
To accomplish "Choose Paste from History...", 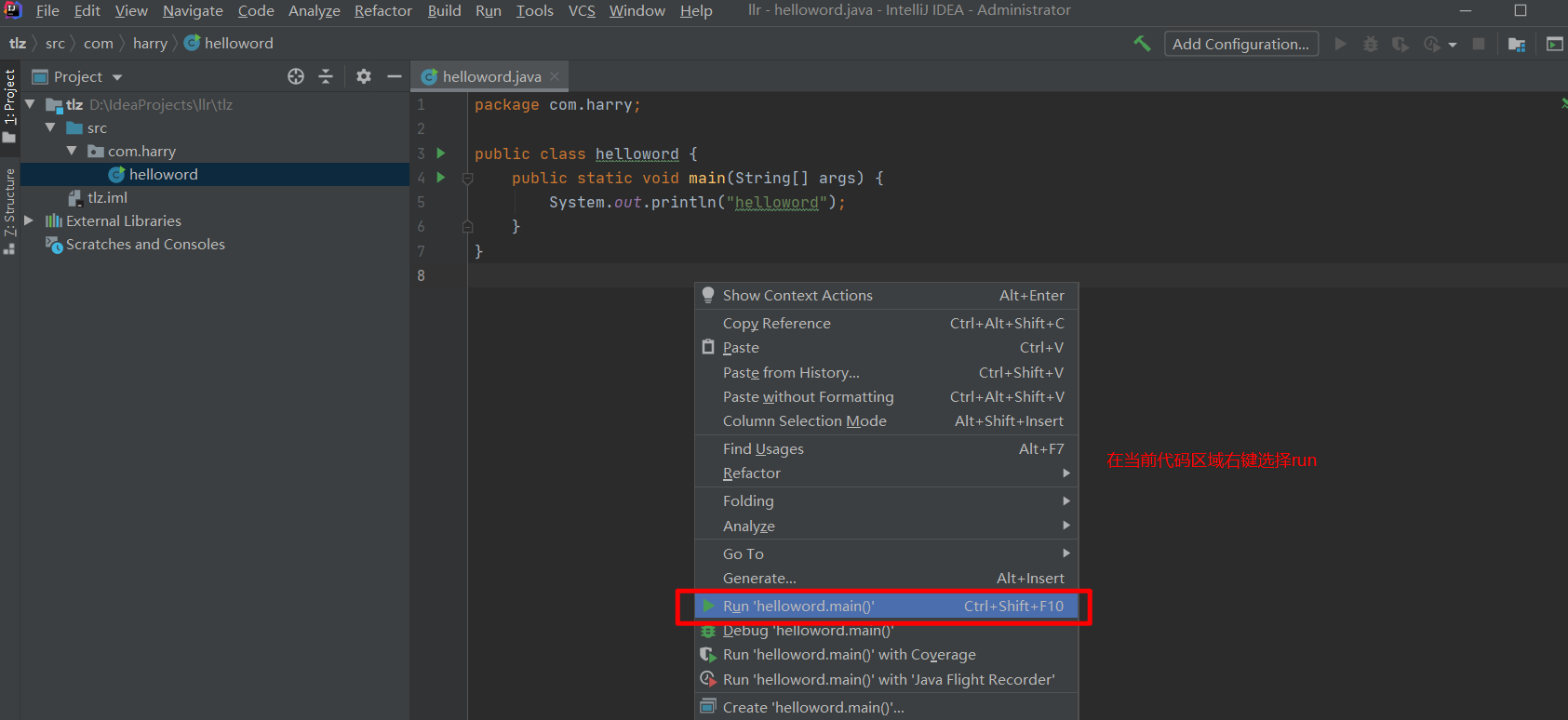I will (887, 373).
